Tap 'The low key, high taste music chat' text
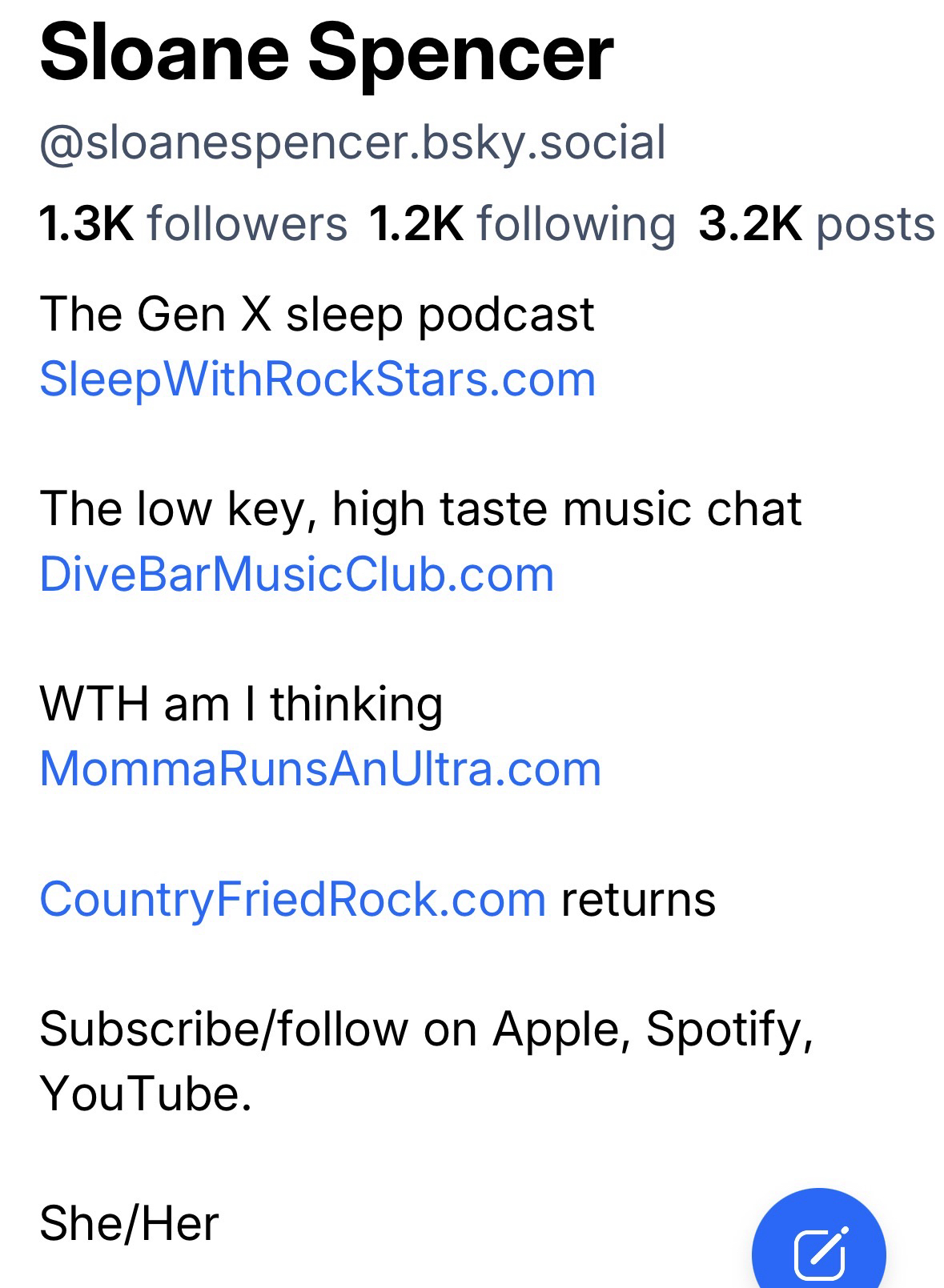The width and height of the screenshot is (944, 1288). 420,509
